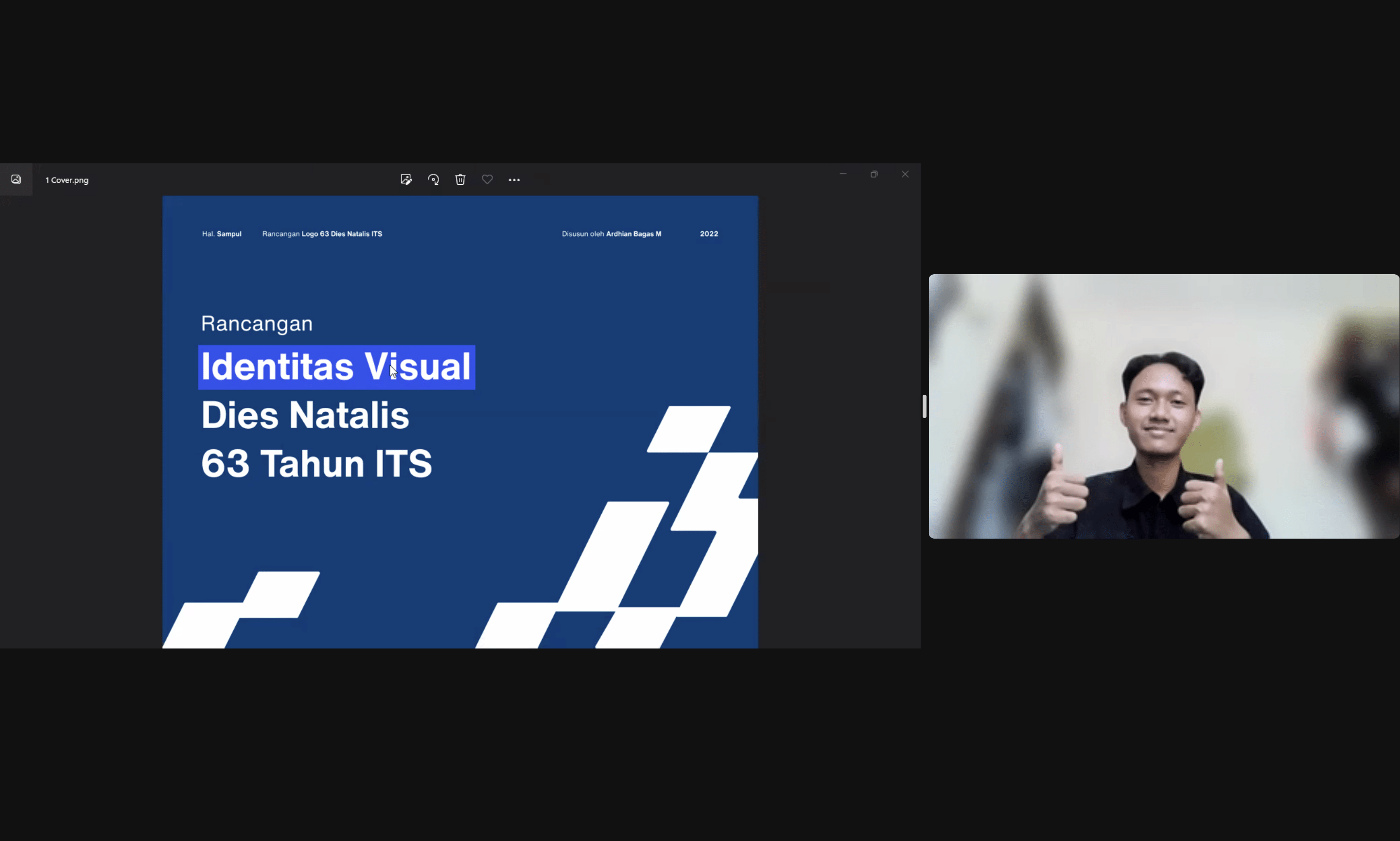Close the Photos viewer window
Image resolution: width=1400 pixels, height=841 pixels.
coord(905,174)
